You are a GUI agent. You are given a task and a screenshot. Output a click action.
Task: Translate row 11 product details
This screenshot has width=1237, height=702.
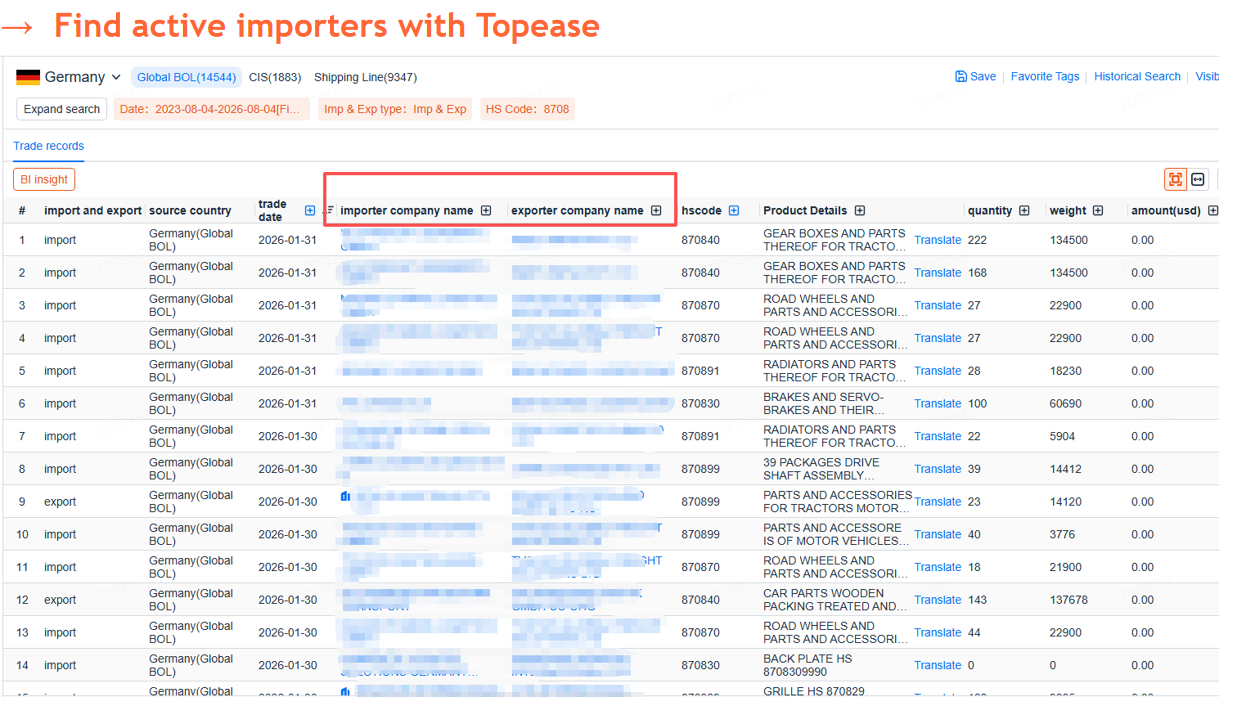(x=937, y=567)
